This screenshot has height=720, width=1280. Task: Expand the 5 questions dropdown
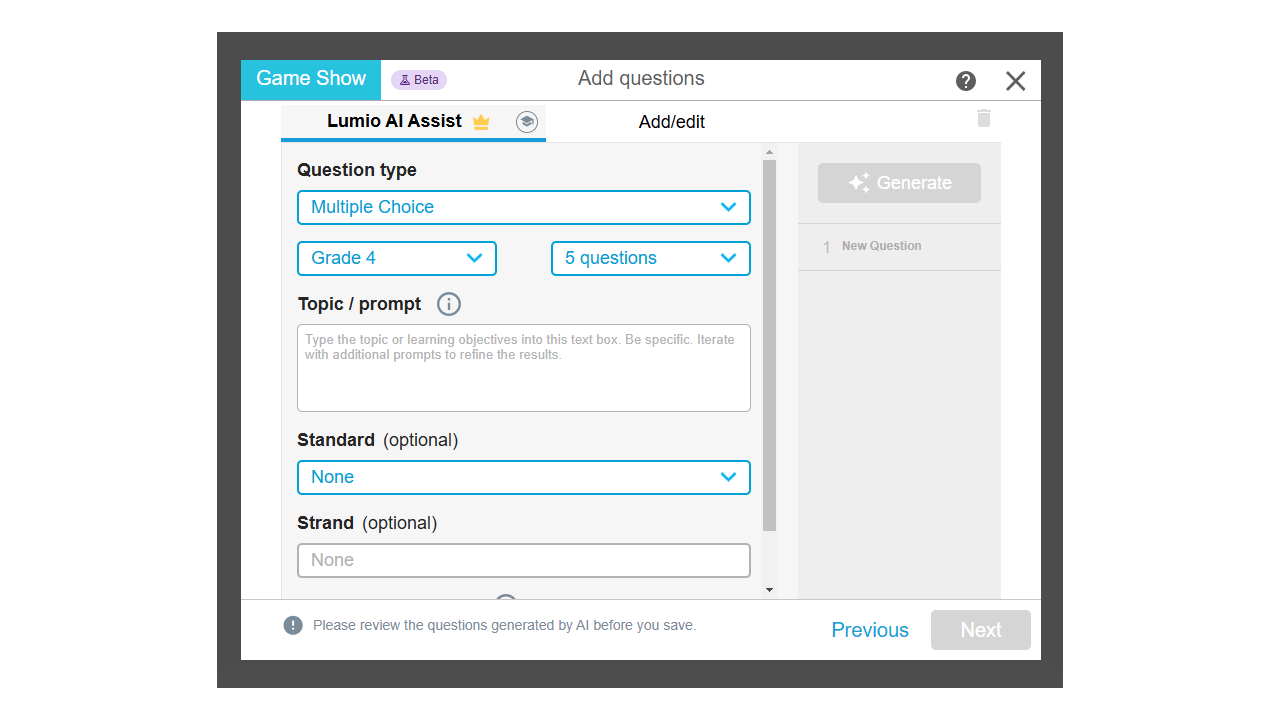pyautogui.click(x=651, y=258)
